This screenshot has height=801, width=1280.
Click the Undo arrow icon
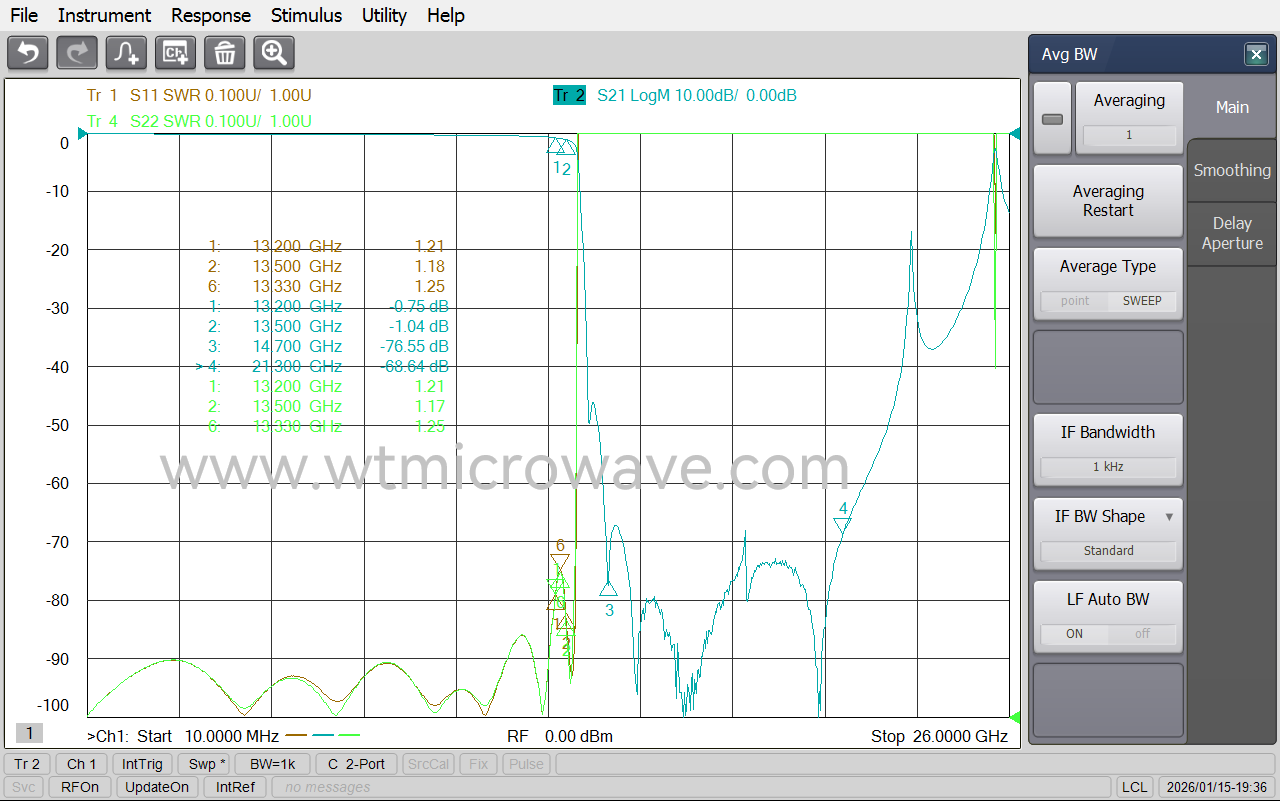pyautogui.click(x=28, y=53)
